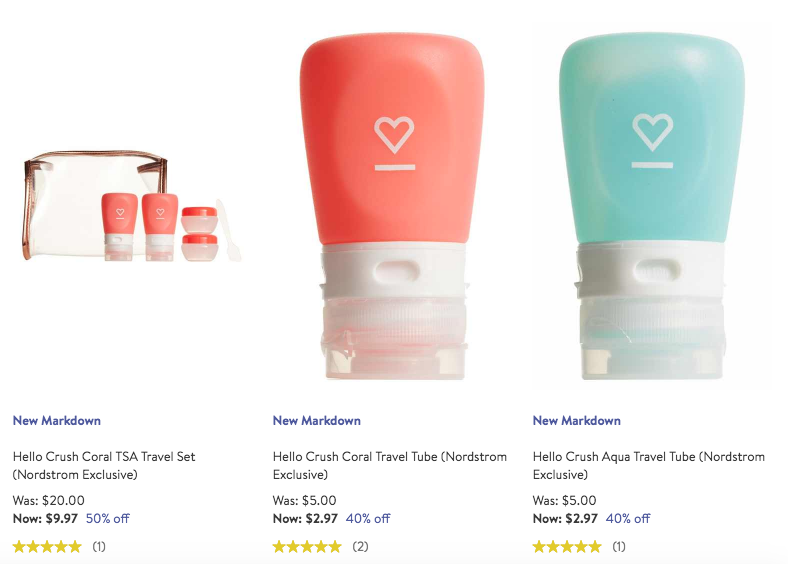Image resolution: width=788 pixels, height=564 pixels.
Task: Click star rating of Coral TSA Travel Set
Action: click(47, 546)
